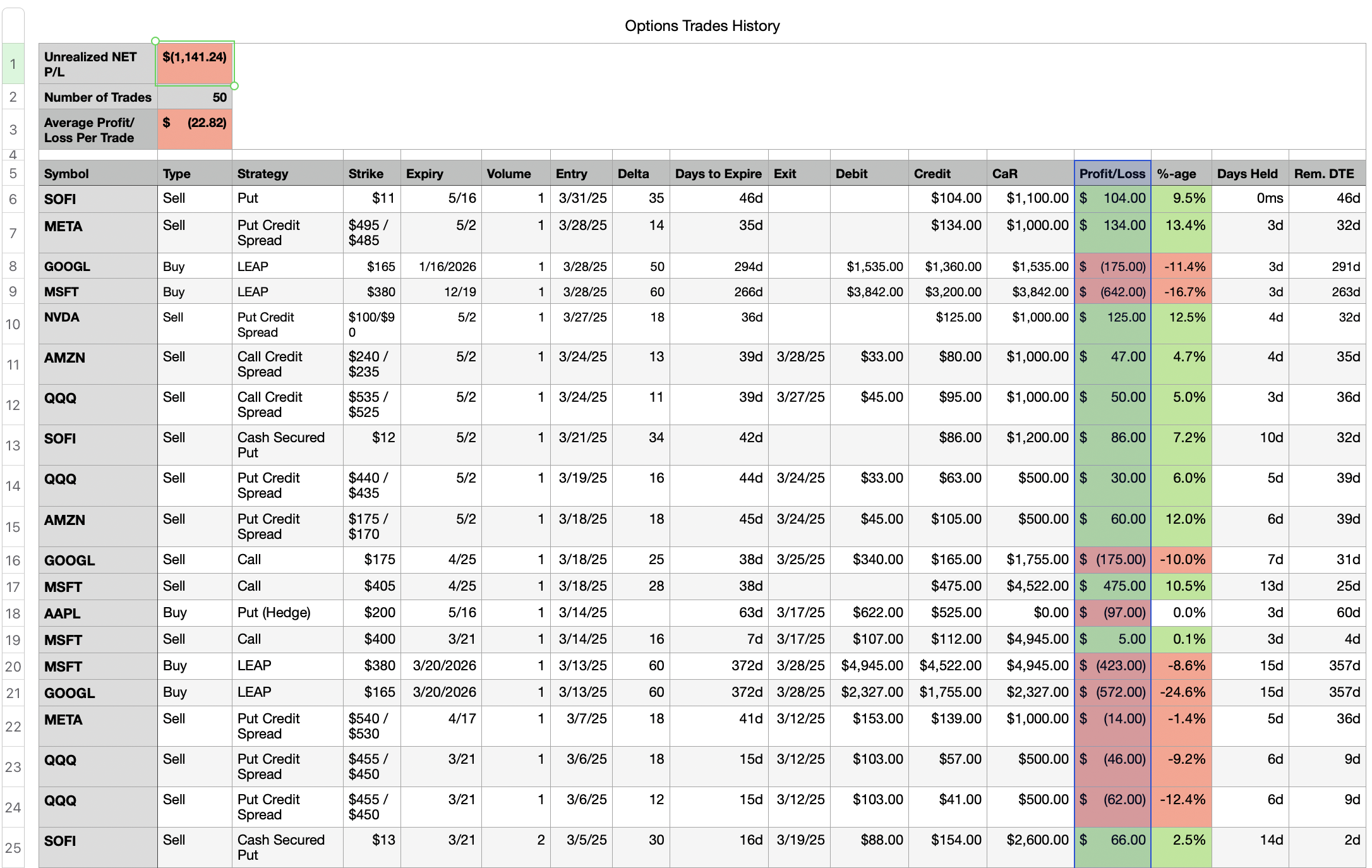Select the "Debit" column header cell
This screenshot has height=868, width=1372.
click(869, 174)
